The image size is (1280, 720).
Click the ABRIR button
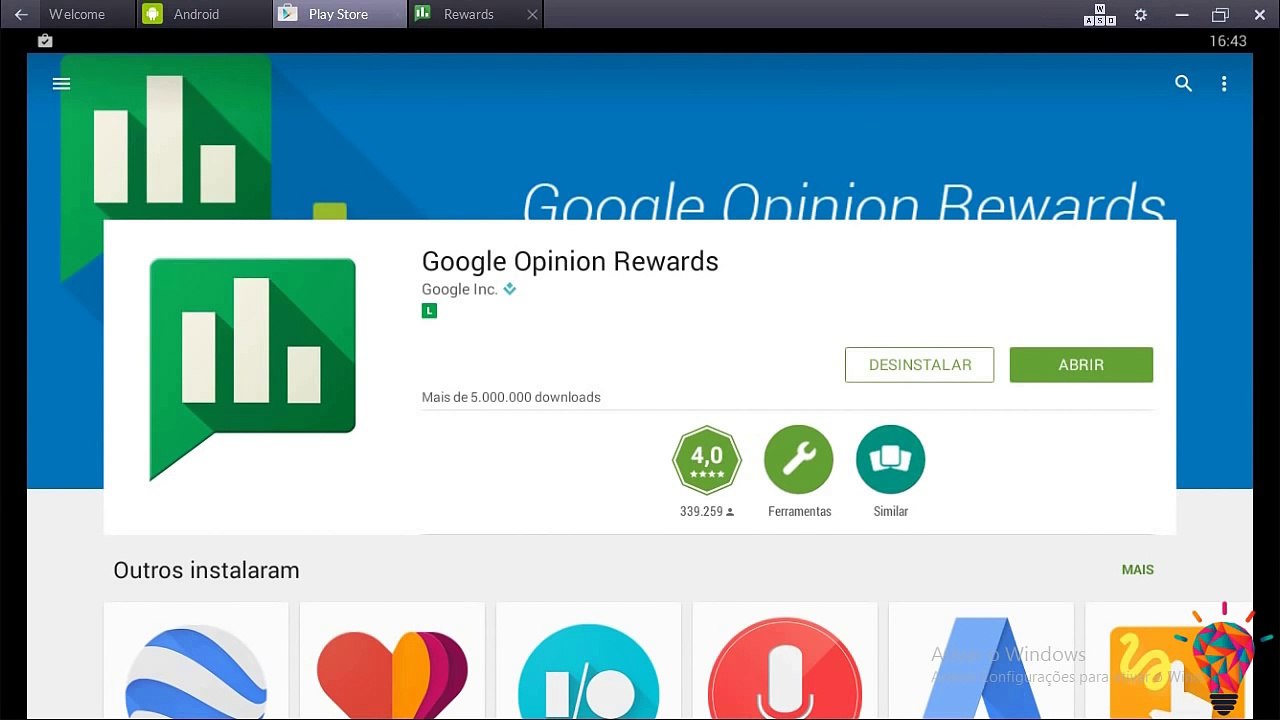pos(1081,365)
